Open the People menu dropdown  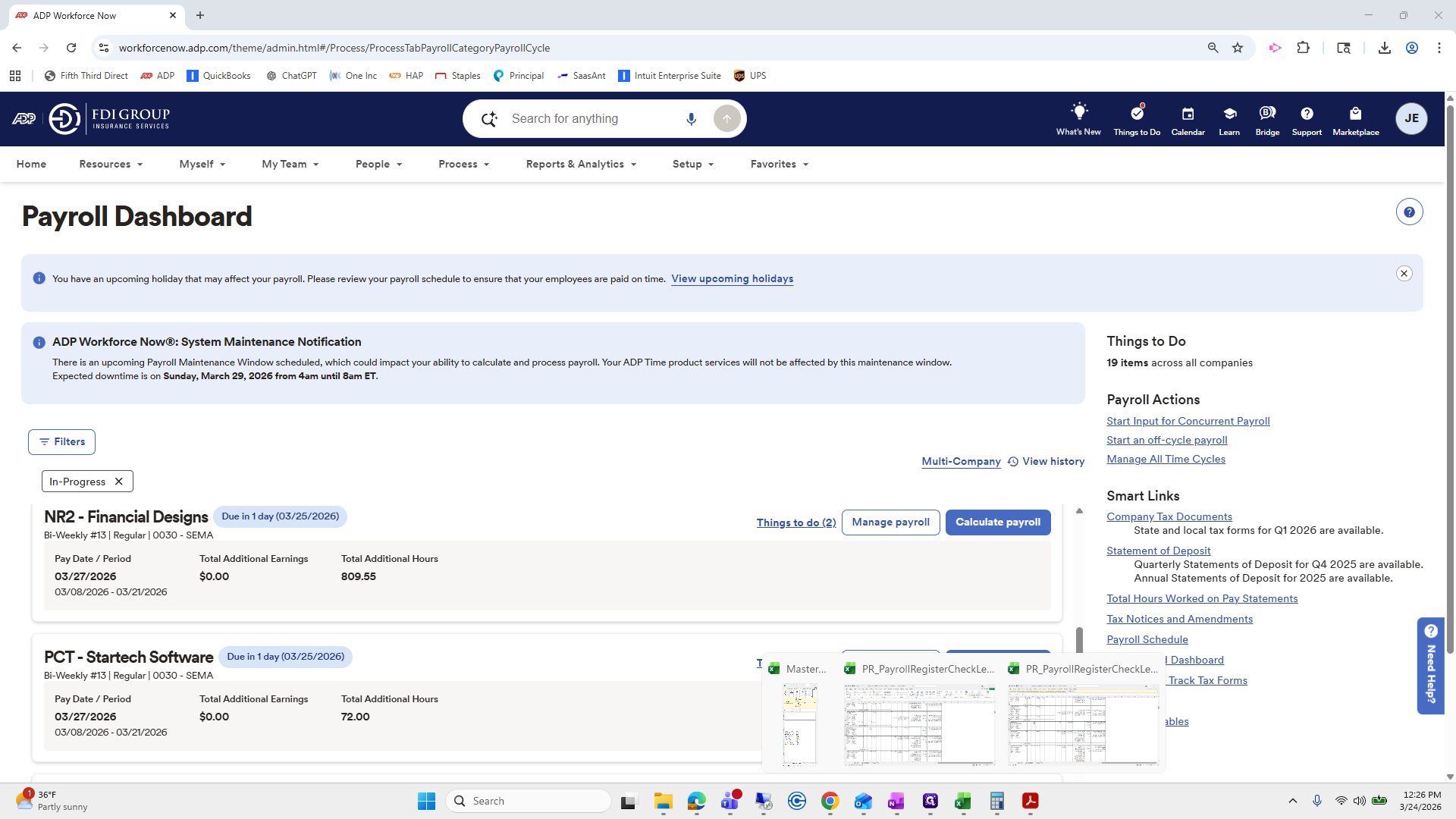378,165
